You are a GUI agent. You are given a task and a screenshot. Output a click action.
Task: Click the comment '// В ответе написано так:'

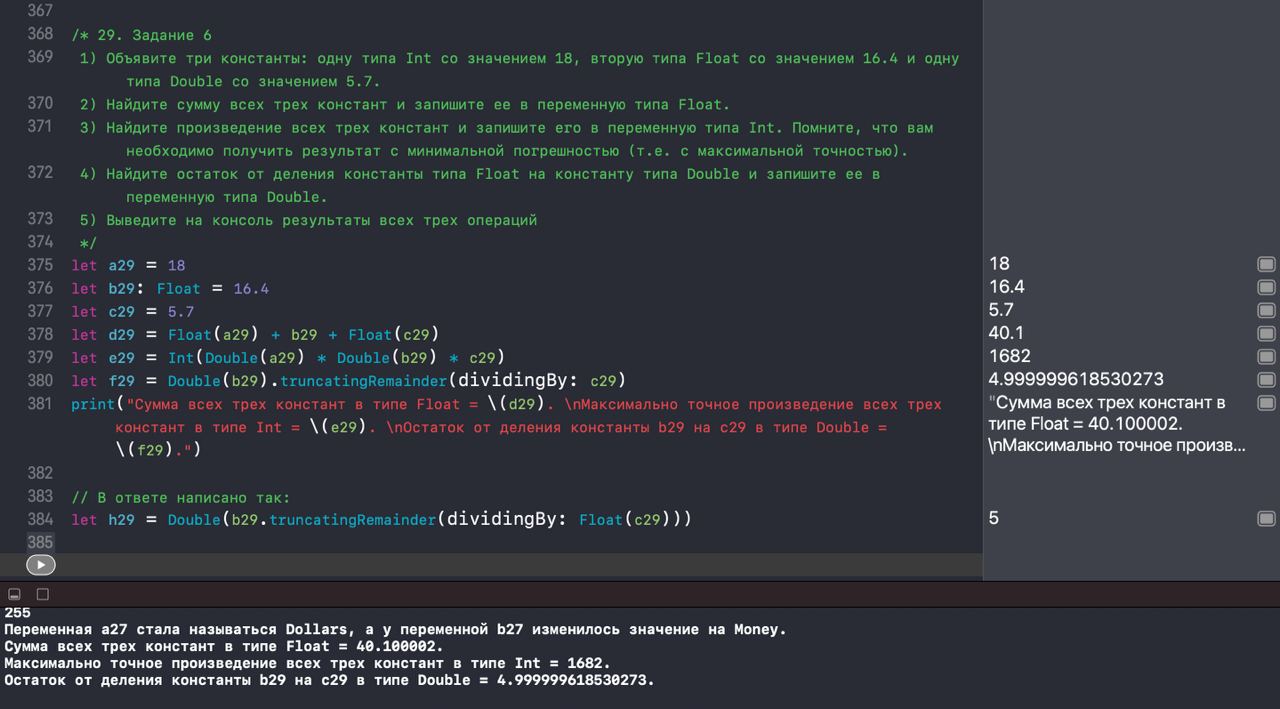[x=180, y=497]
